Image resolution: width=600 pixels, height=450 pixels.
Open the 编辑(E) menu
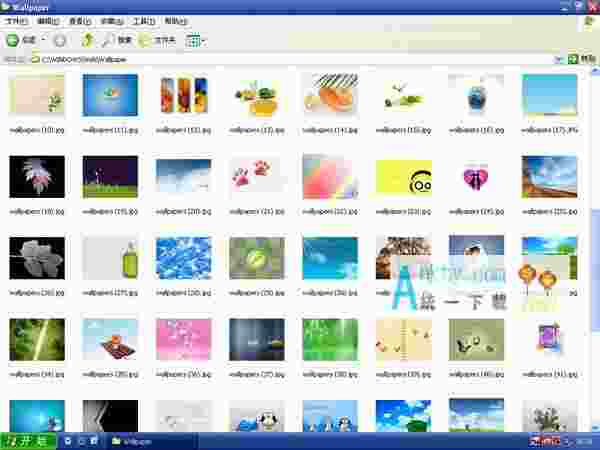48,21
